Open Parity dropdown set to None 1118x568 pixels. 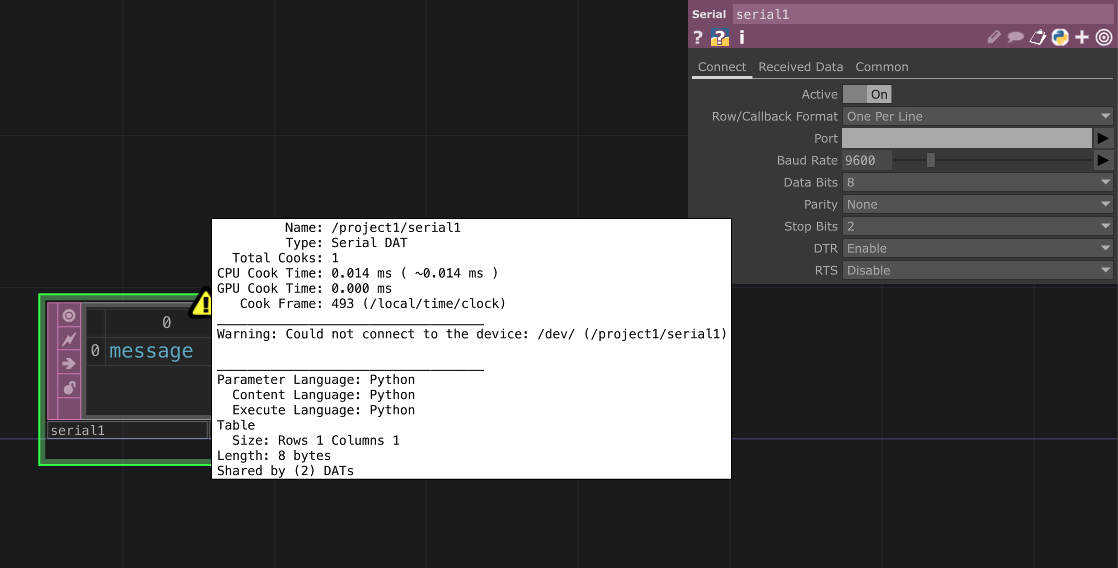[x=978, y=205]
